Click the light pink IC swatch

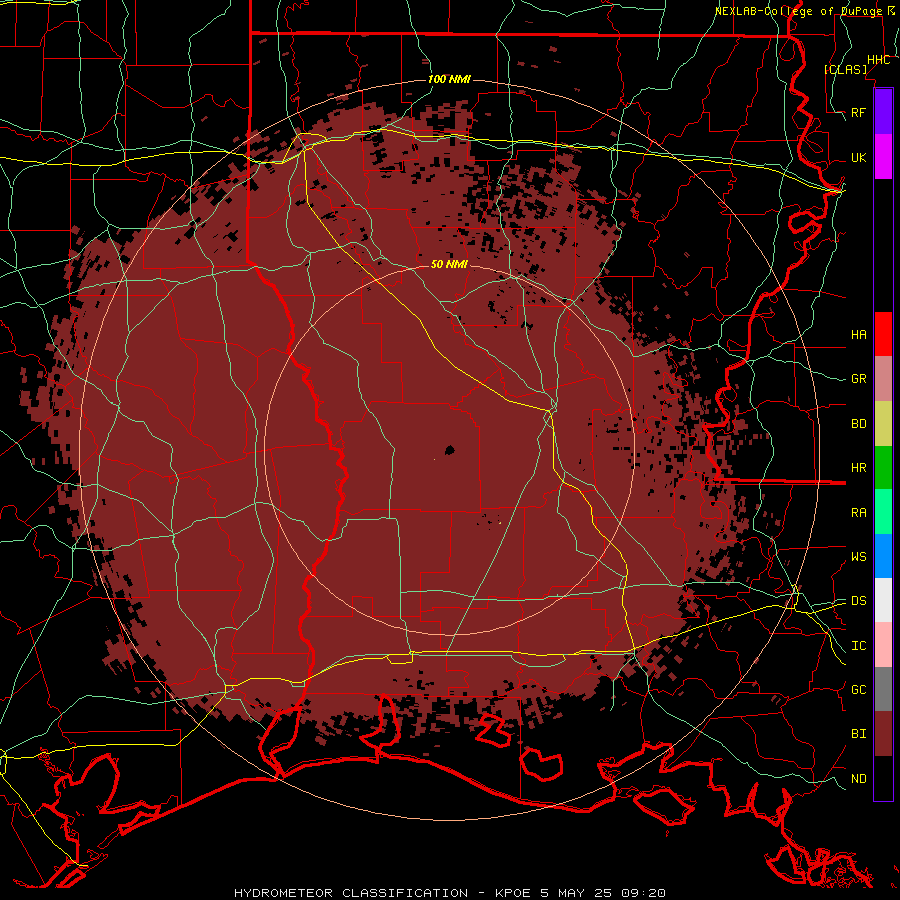click(x=883, y=645)
